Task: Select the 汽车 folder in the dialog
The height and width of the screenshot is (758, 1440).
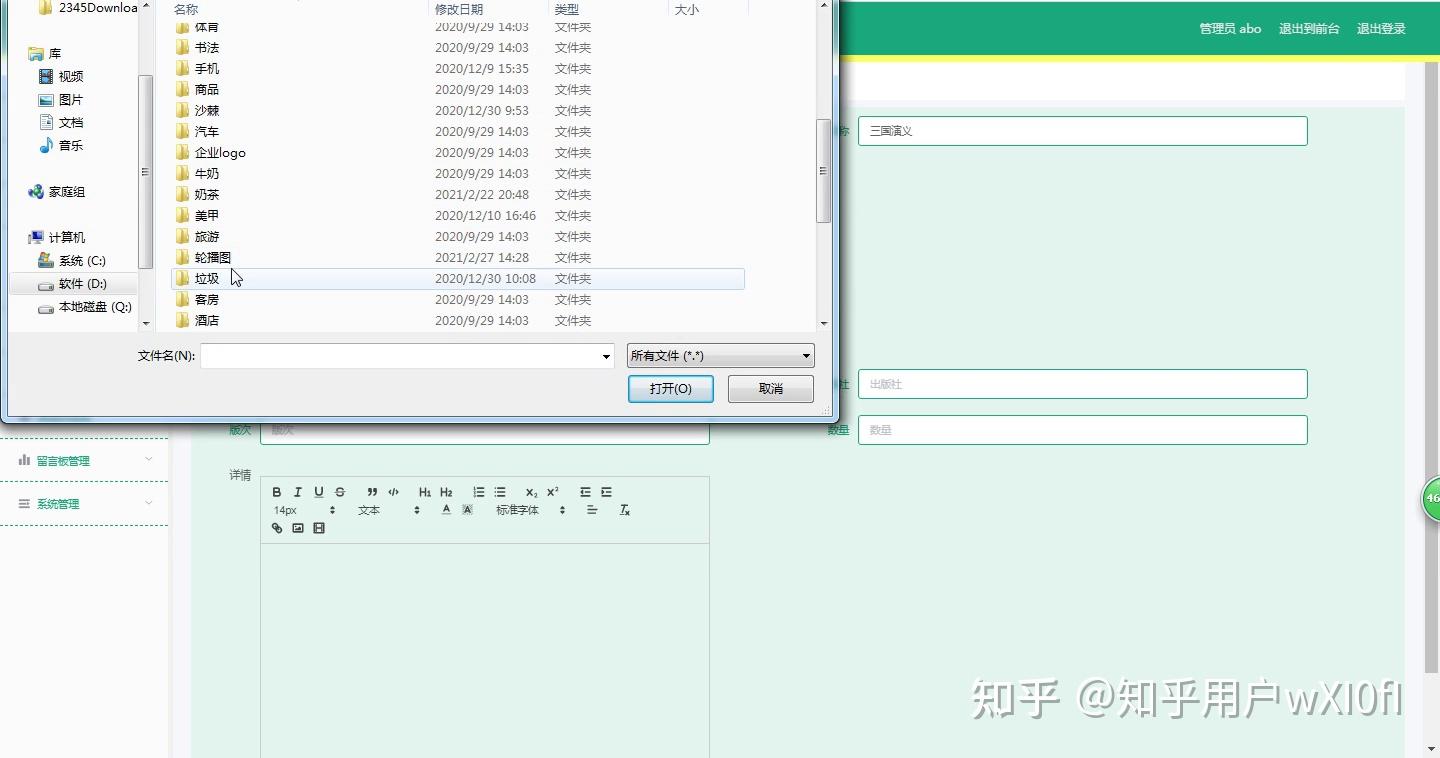Action: [x=207, y=131]
